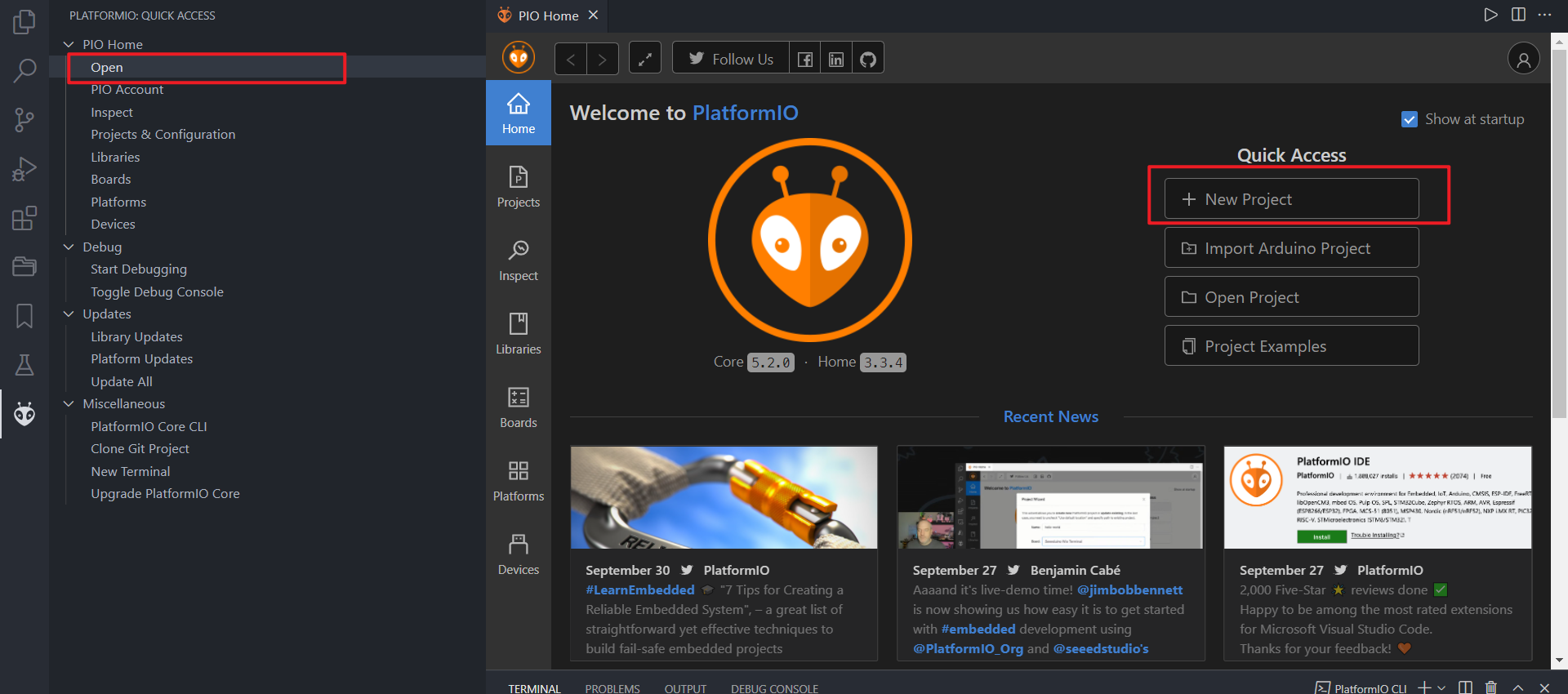Click the Import Arduino Project button
Viewport: 1568px width, 694px height.
(x=1291, y=247)
